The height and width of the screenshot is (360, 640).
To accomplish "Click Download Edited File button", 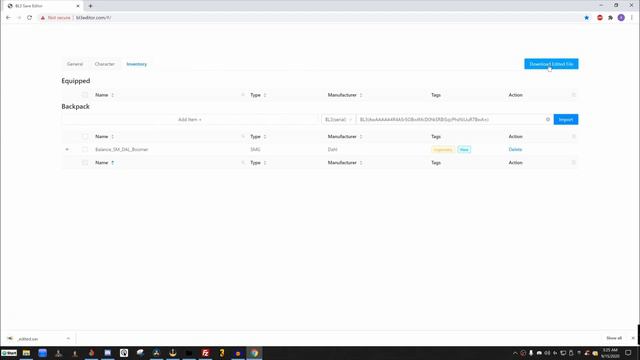I will pos(551,64).
